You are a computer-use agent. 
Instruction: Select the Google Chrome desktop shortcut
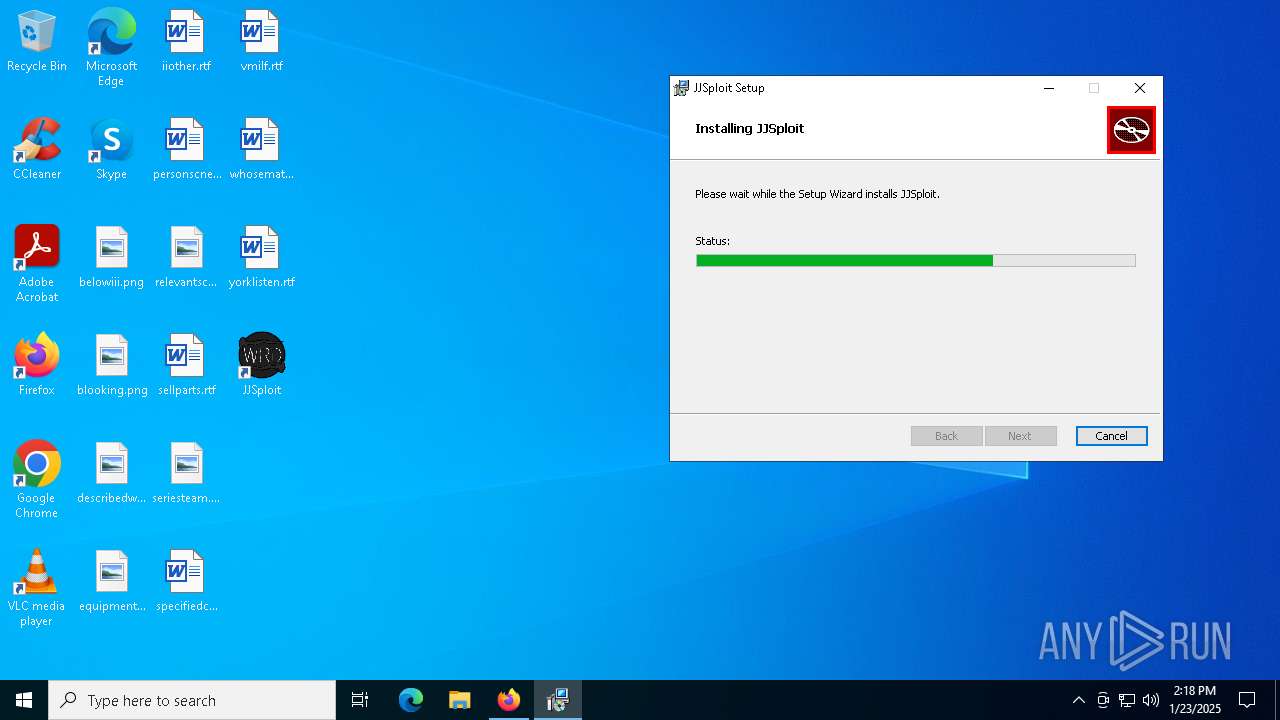click(x=37, y=480)
